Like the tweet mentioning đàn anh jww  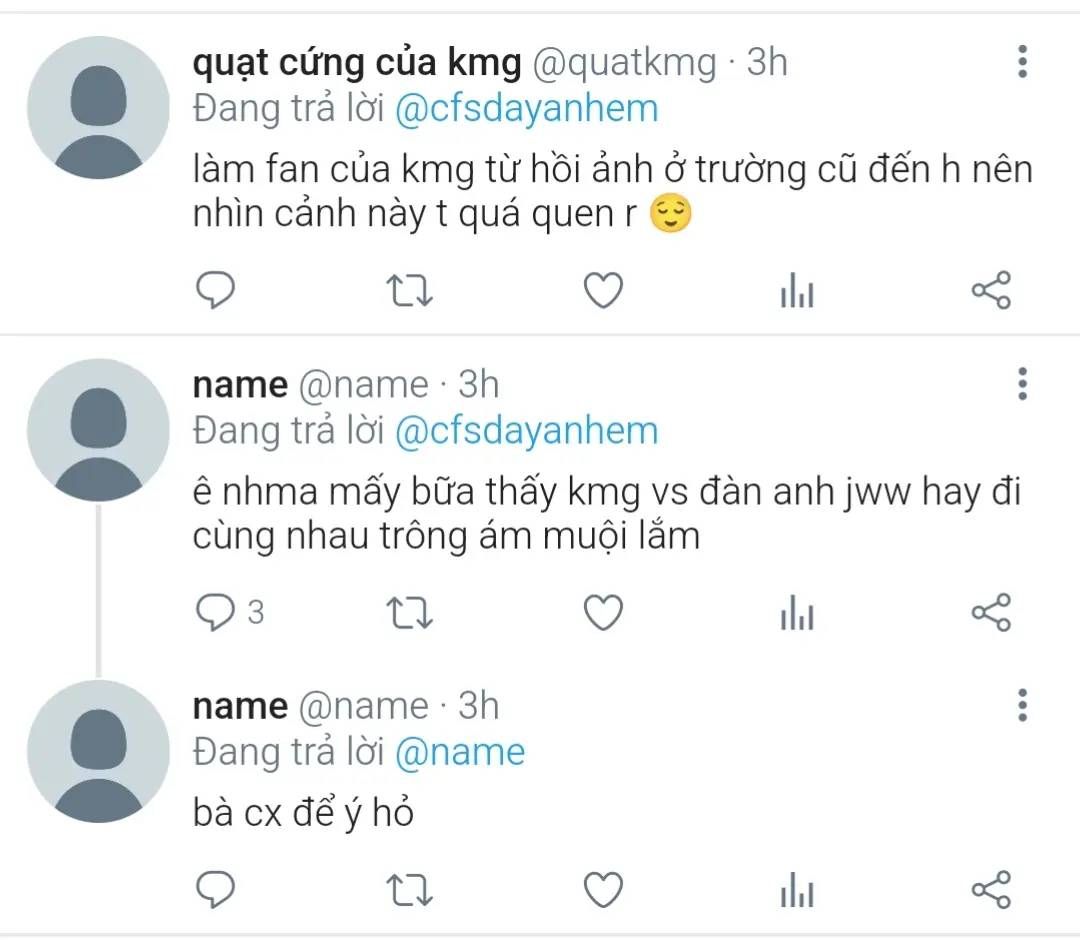pos(603,612)
